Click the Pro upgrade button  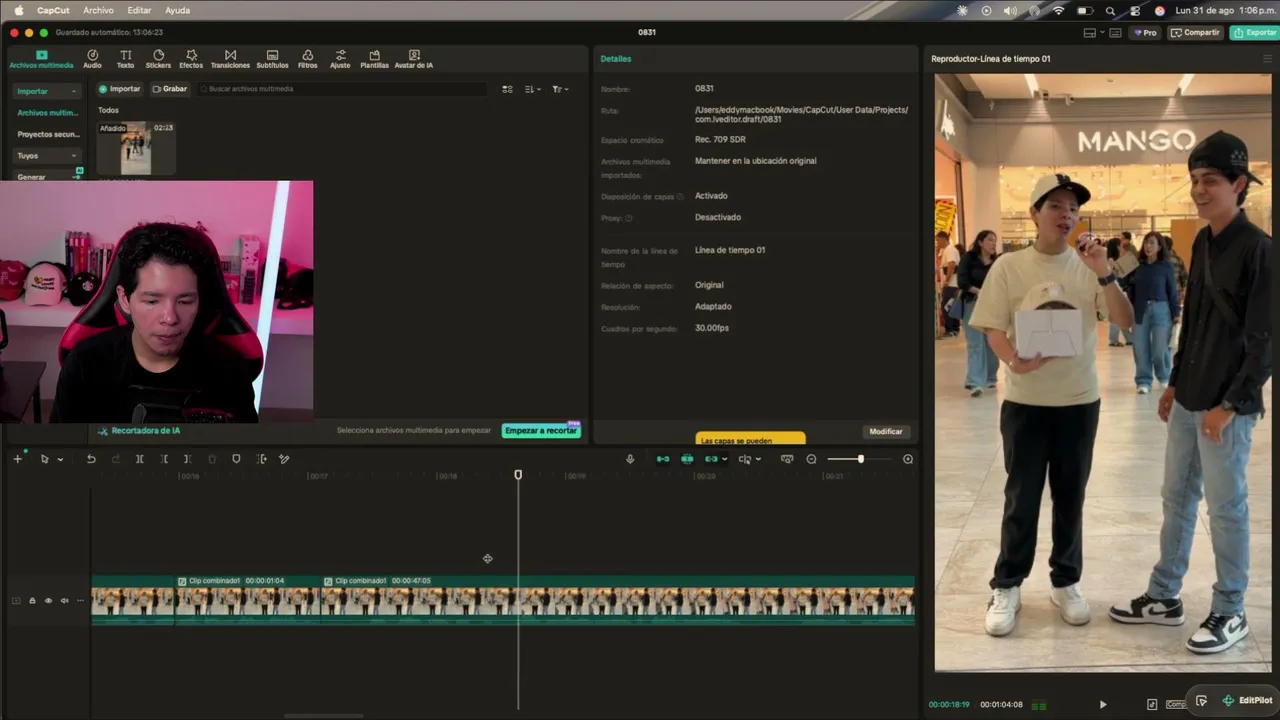(1145, 33)
